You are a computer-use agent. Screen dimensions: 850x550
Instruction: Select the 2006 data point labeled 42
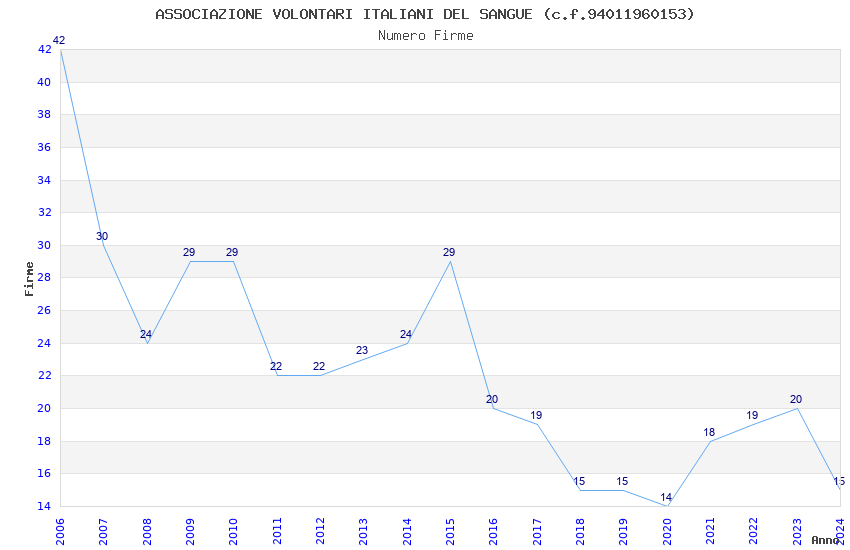pos(59,40)
